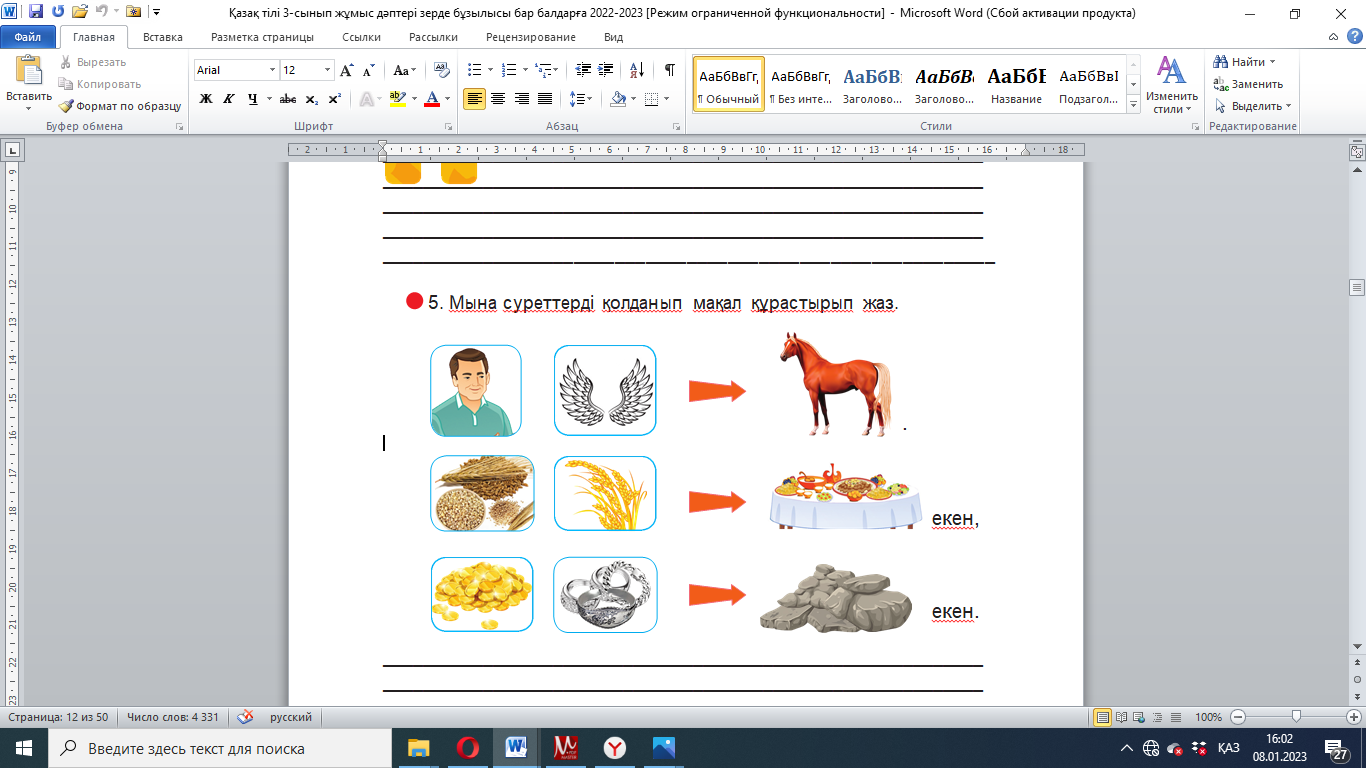Switch to the Рассылки tab
Screen dimensions: 1366x768
pyautogui.click(x=433, y=37)
